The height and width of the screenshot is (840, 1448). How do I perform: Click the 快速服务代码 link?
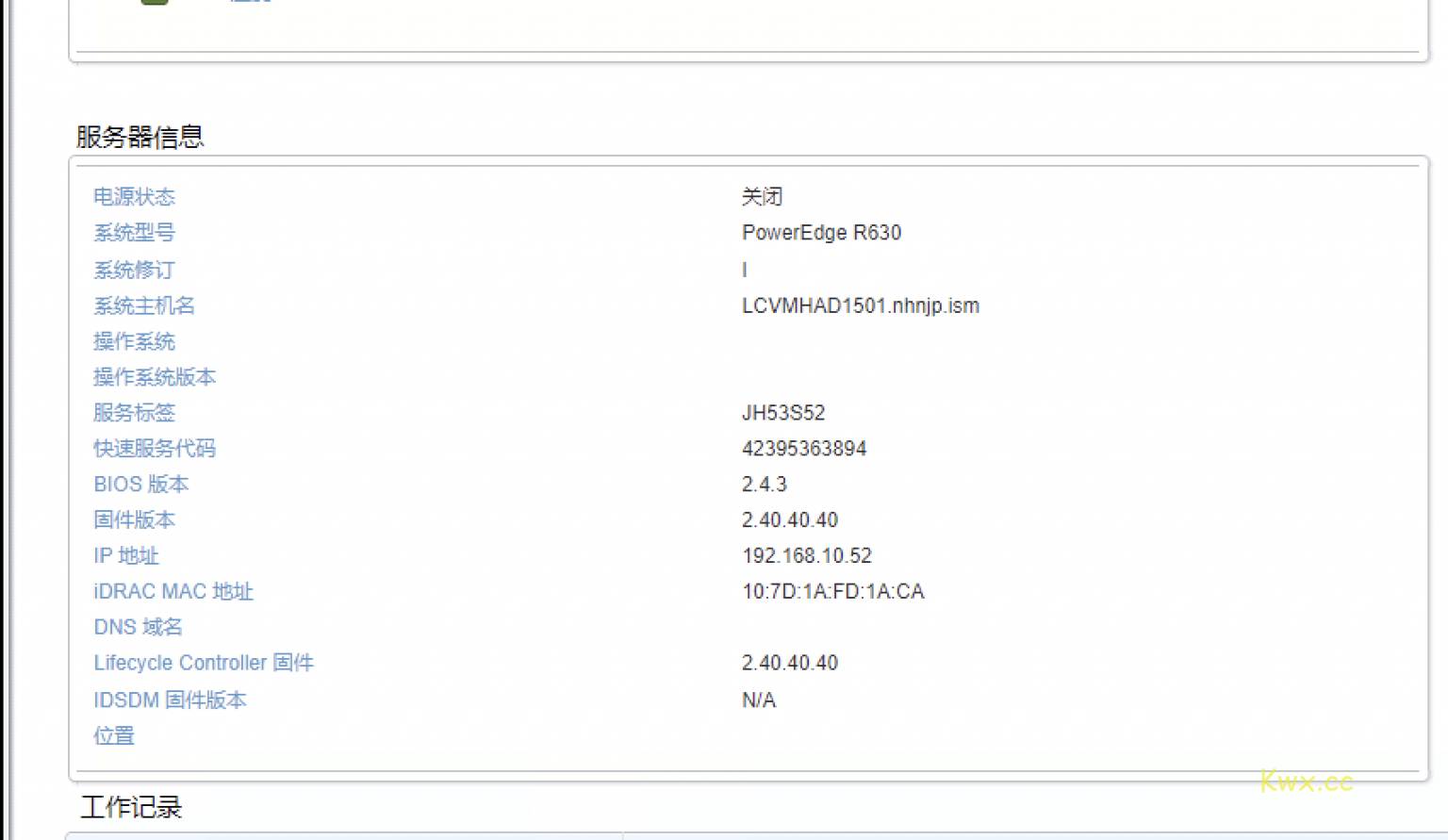tap(155, 449)
